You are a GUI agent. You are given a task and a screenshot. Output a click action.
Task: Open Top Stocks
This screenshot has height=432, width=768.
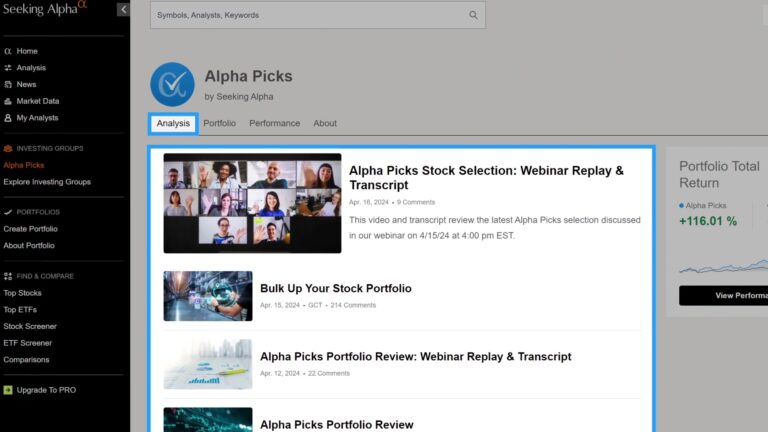23,293
